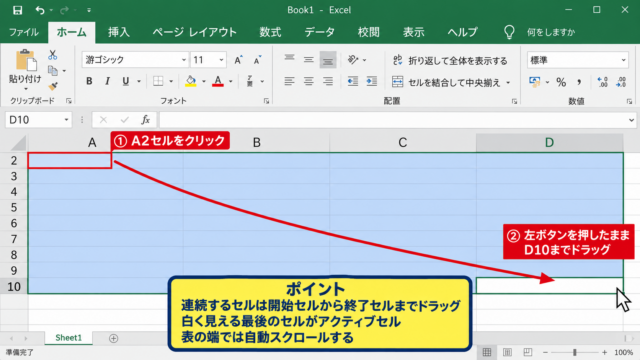Screen dimensions: 640x360
Task: Click the add new sheet plus icon
Action: pos(113,338)
